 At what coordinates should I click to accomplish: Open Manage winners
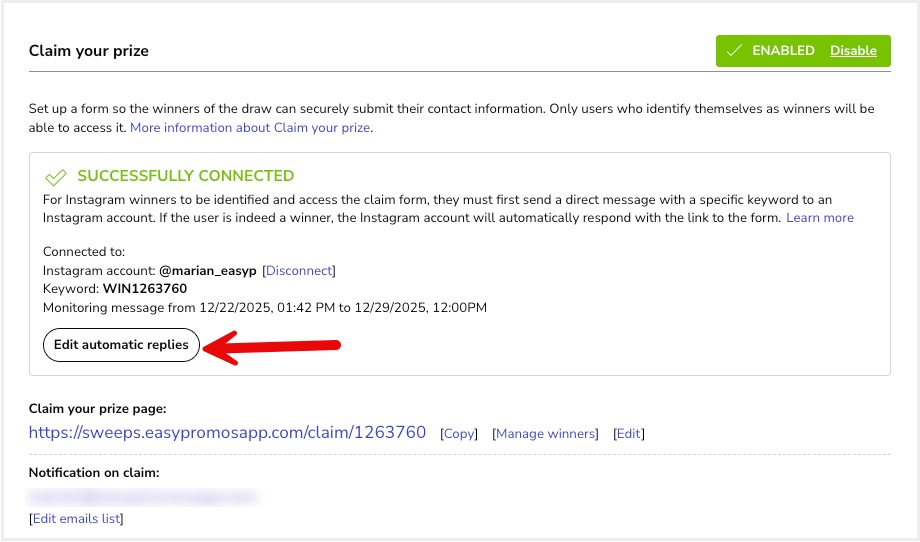[x=546, y=434]
